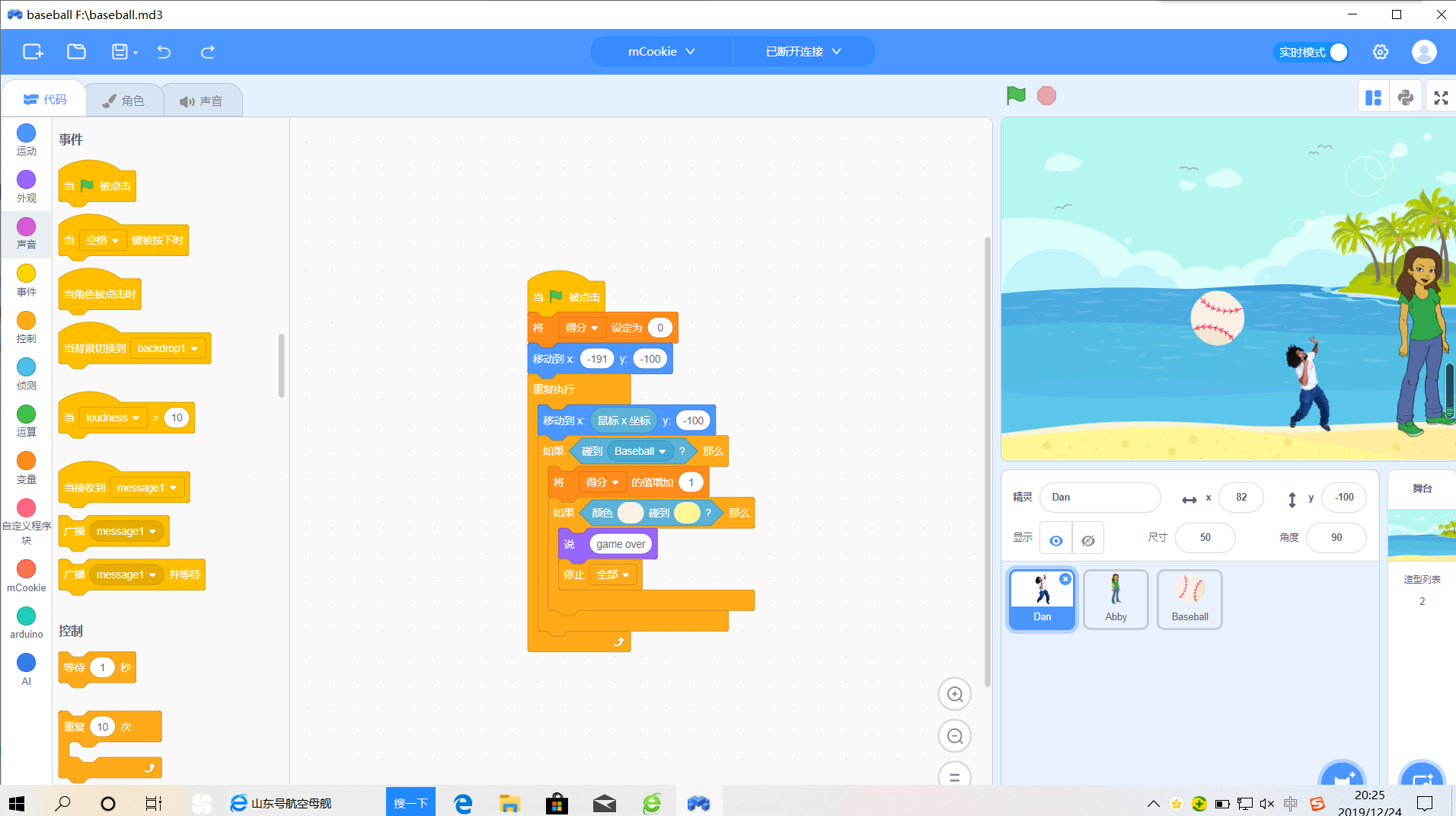Select the 外观 looks category
This screenshot has width=1456, height=816.
27,187
